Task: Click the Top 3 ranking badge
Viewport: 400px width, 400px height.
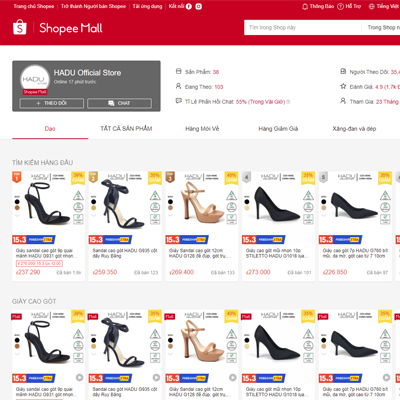Action: 170,177
